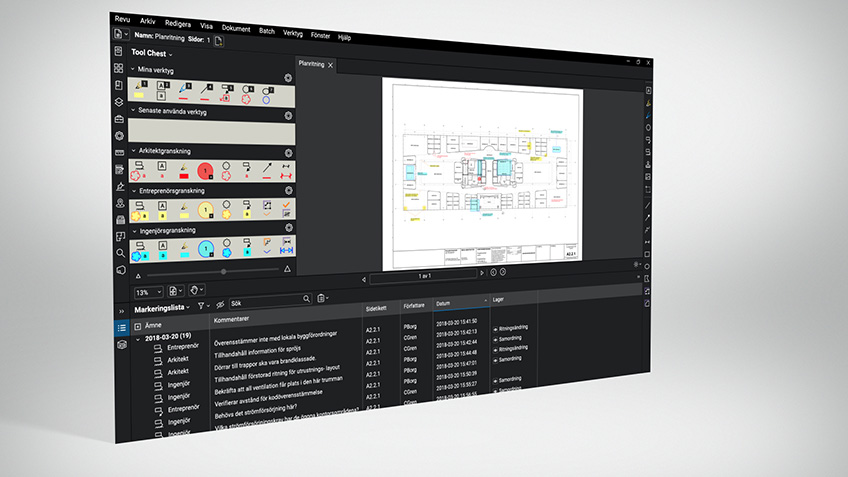Toggle hidden markups eye icon
The width and height of the screenshot is (848, 477).
click(x=219, y=303)
